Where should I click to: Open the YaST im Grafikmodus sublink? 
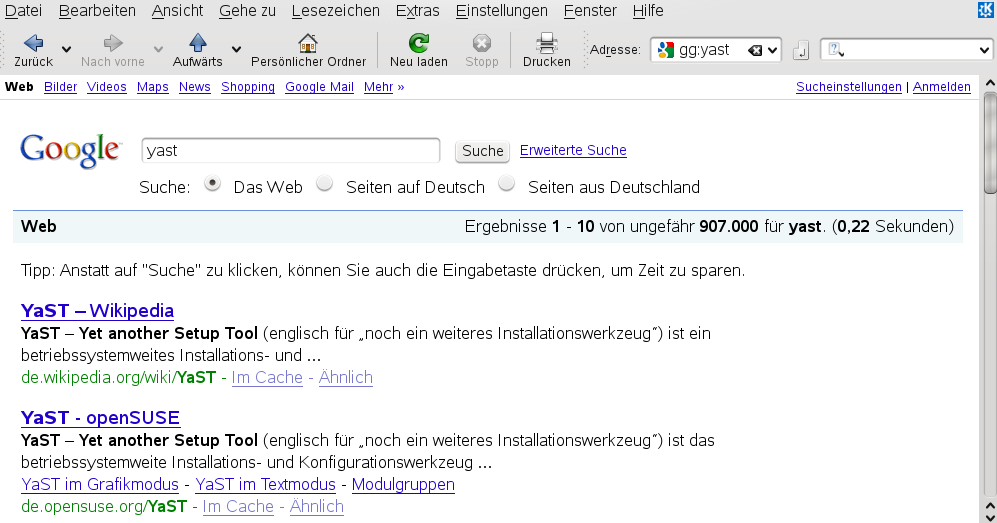coord(100,484)
